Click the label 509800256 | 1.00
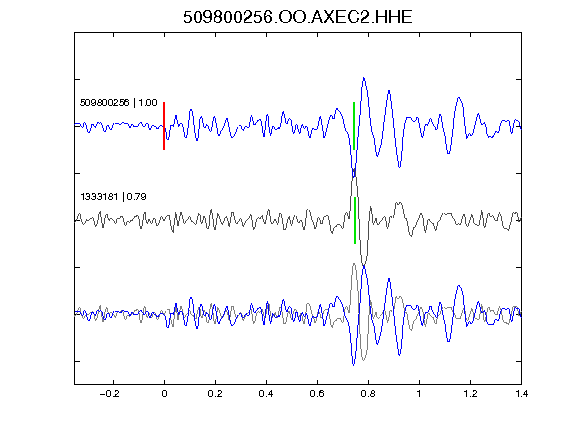Image resolution: width=576 pixels, height=432 pixels. [x=119, y=102]
